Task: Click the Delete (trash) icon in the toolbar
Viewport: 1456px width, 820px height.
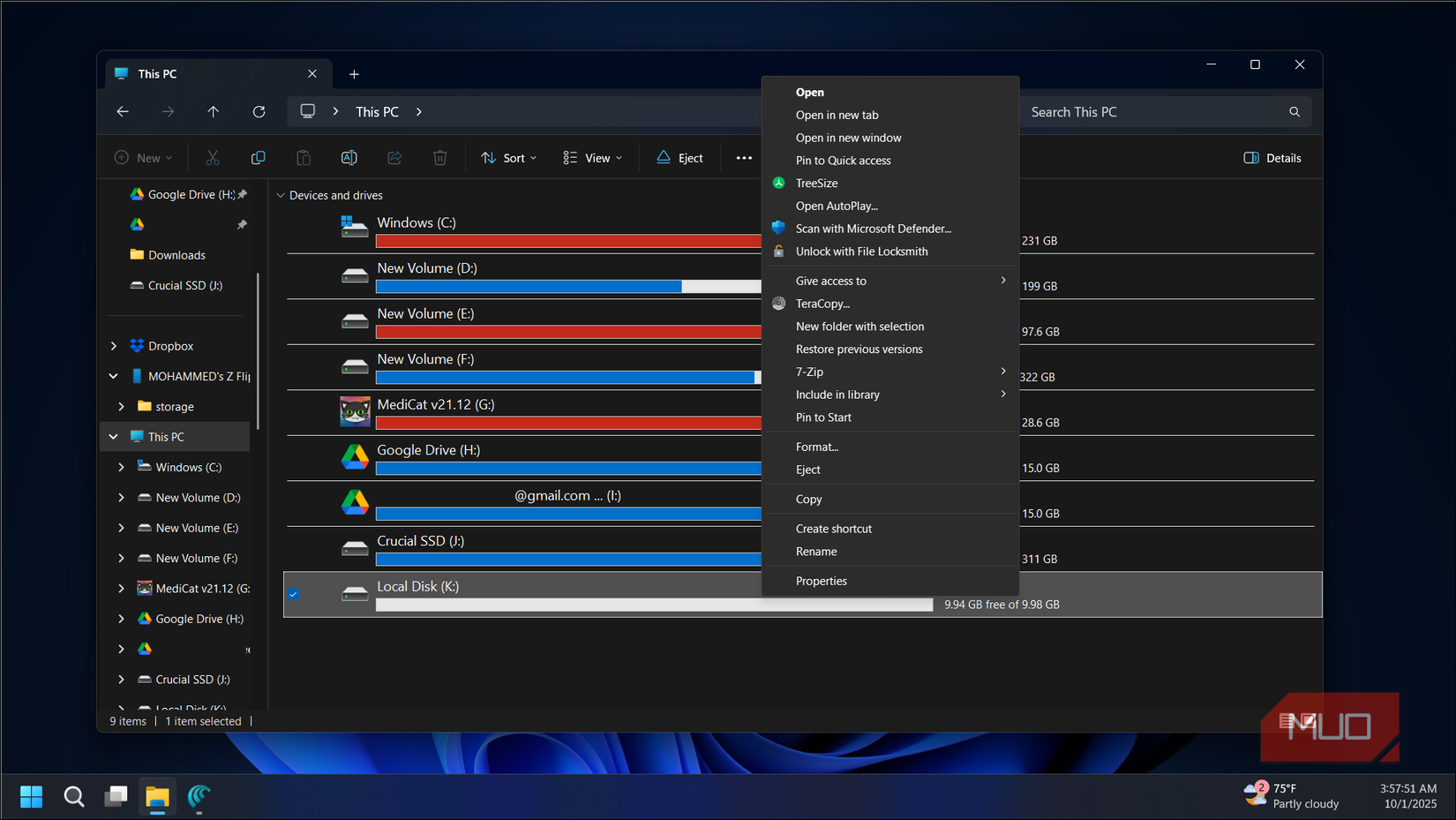Action: tap(439, 157)
